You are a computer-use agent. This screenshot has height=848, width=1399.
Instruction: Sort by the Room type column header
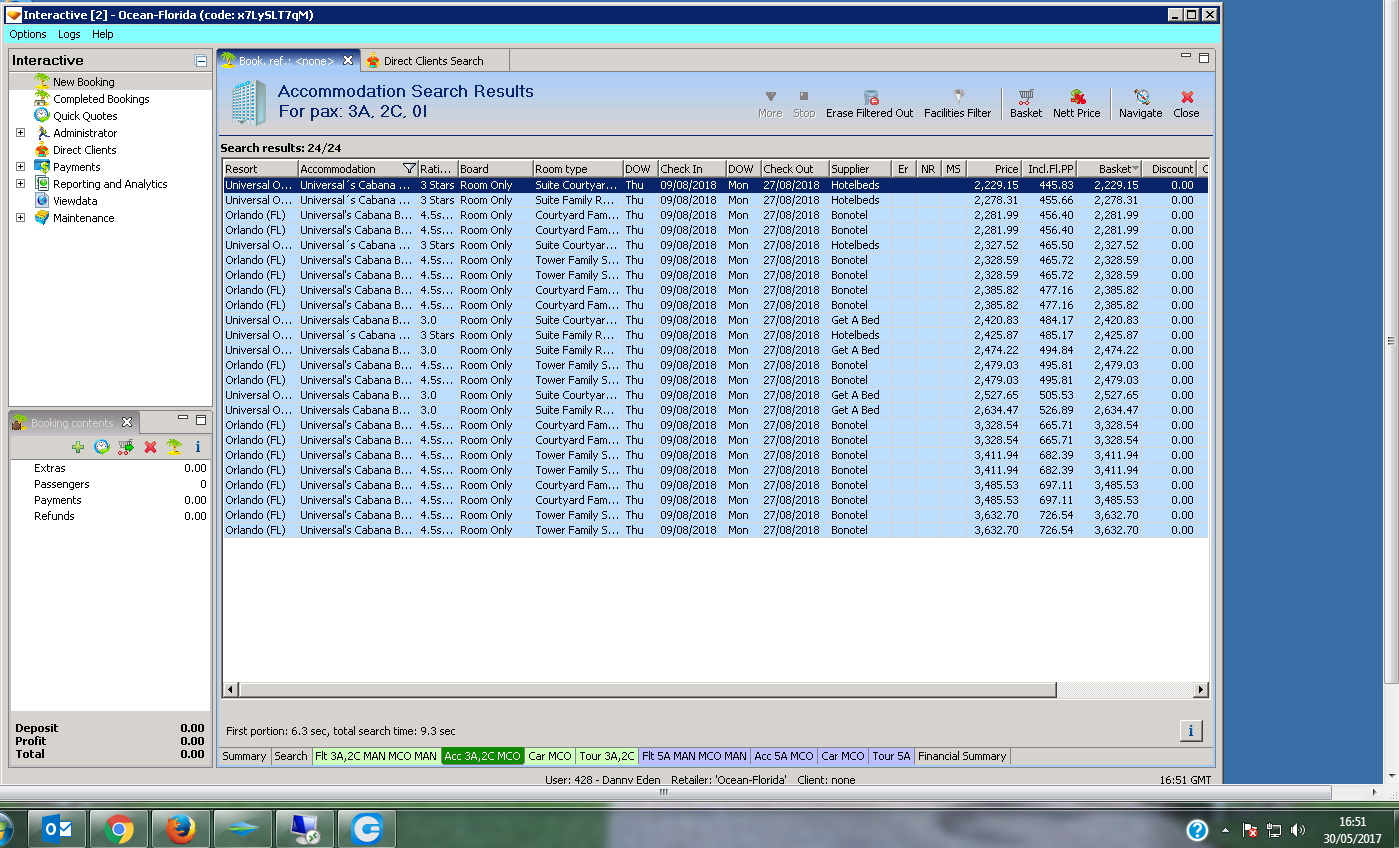click(577, 169)
